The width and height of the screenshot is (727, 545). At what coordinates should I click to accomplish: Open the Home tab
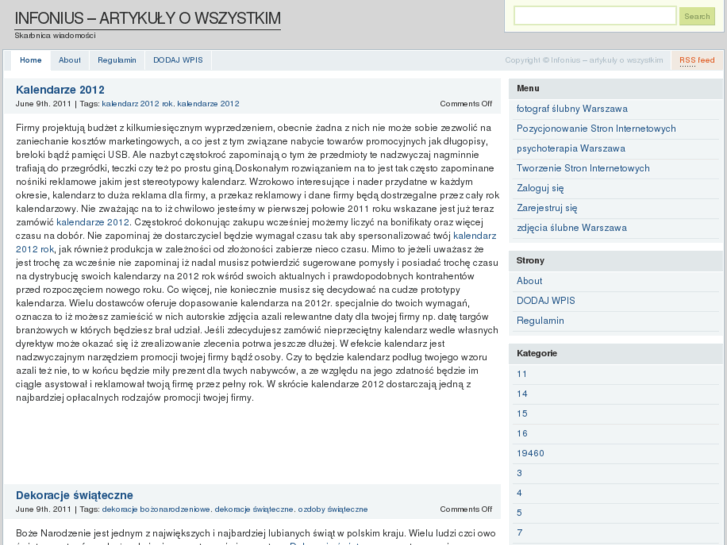[31, 60]
